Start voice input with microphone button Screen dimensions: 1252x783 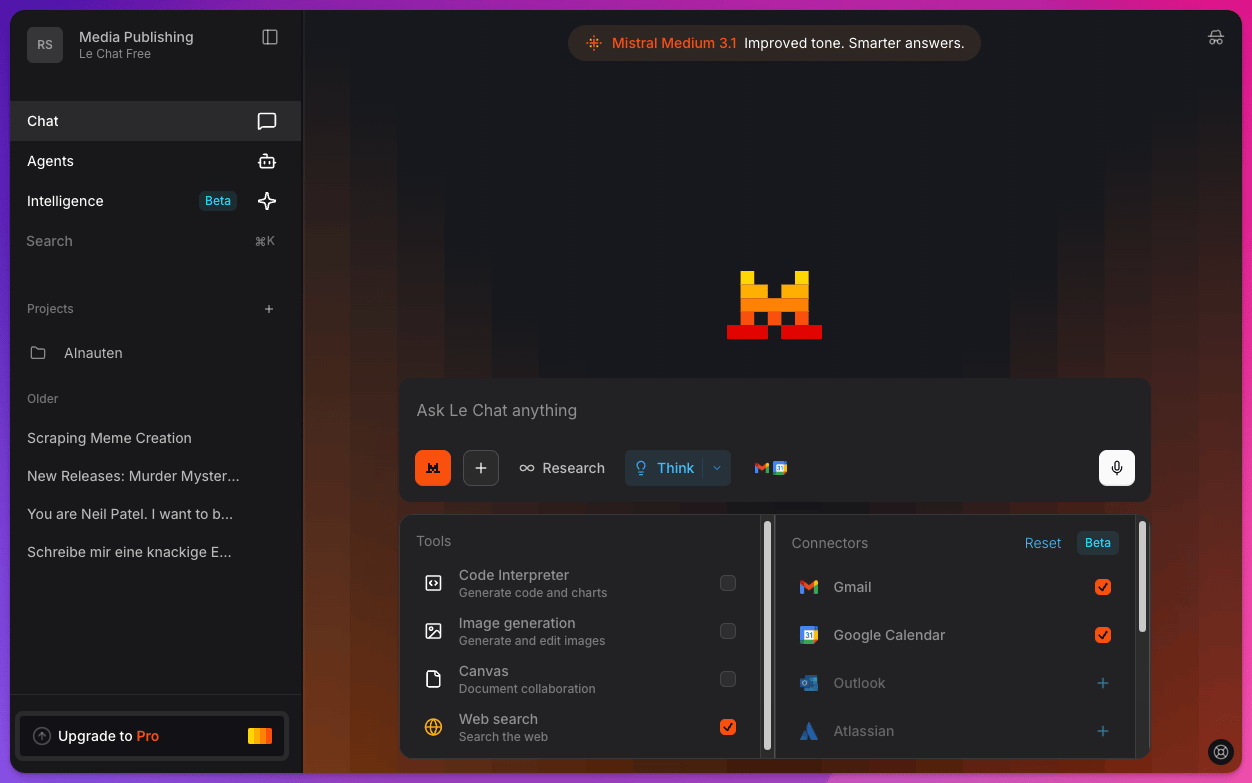pyautogui.click(x=1117, y=468)
